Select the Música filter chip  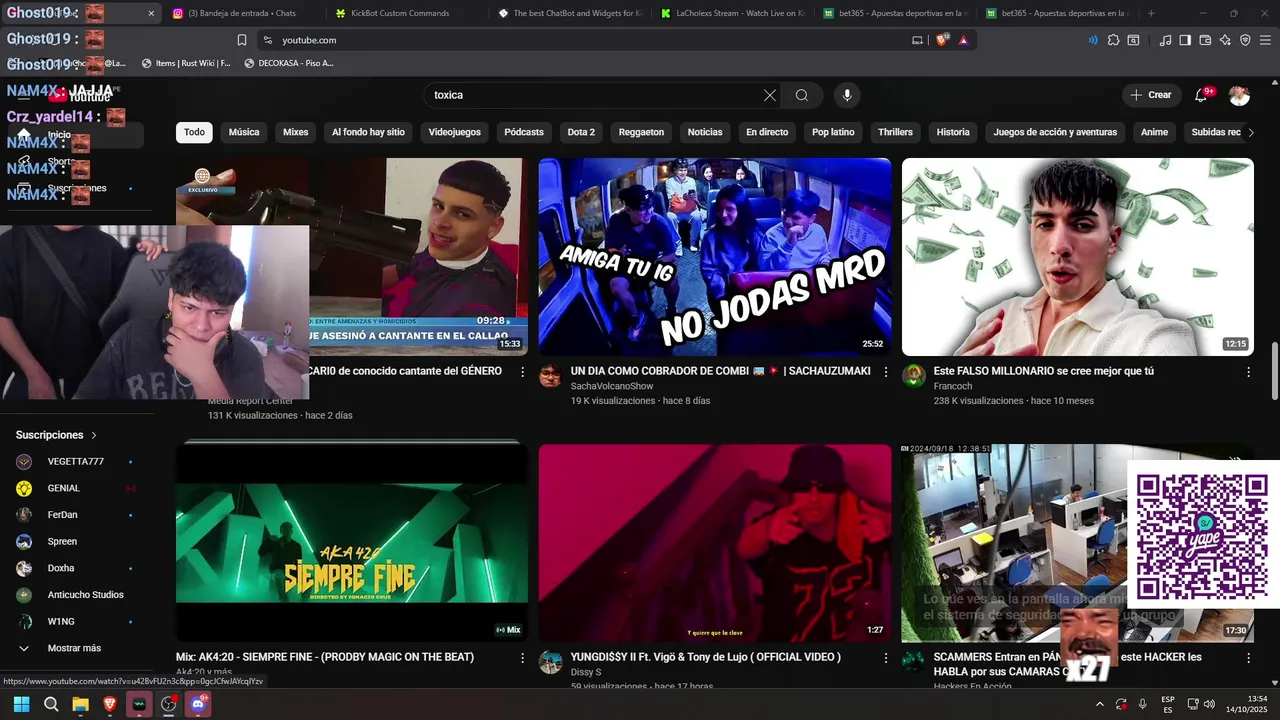(x=244, y=132)
